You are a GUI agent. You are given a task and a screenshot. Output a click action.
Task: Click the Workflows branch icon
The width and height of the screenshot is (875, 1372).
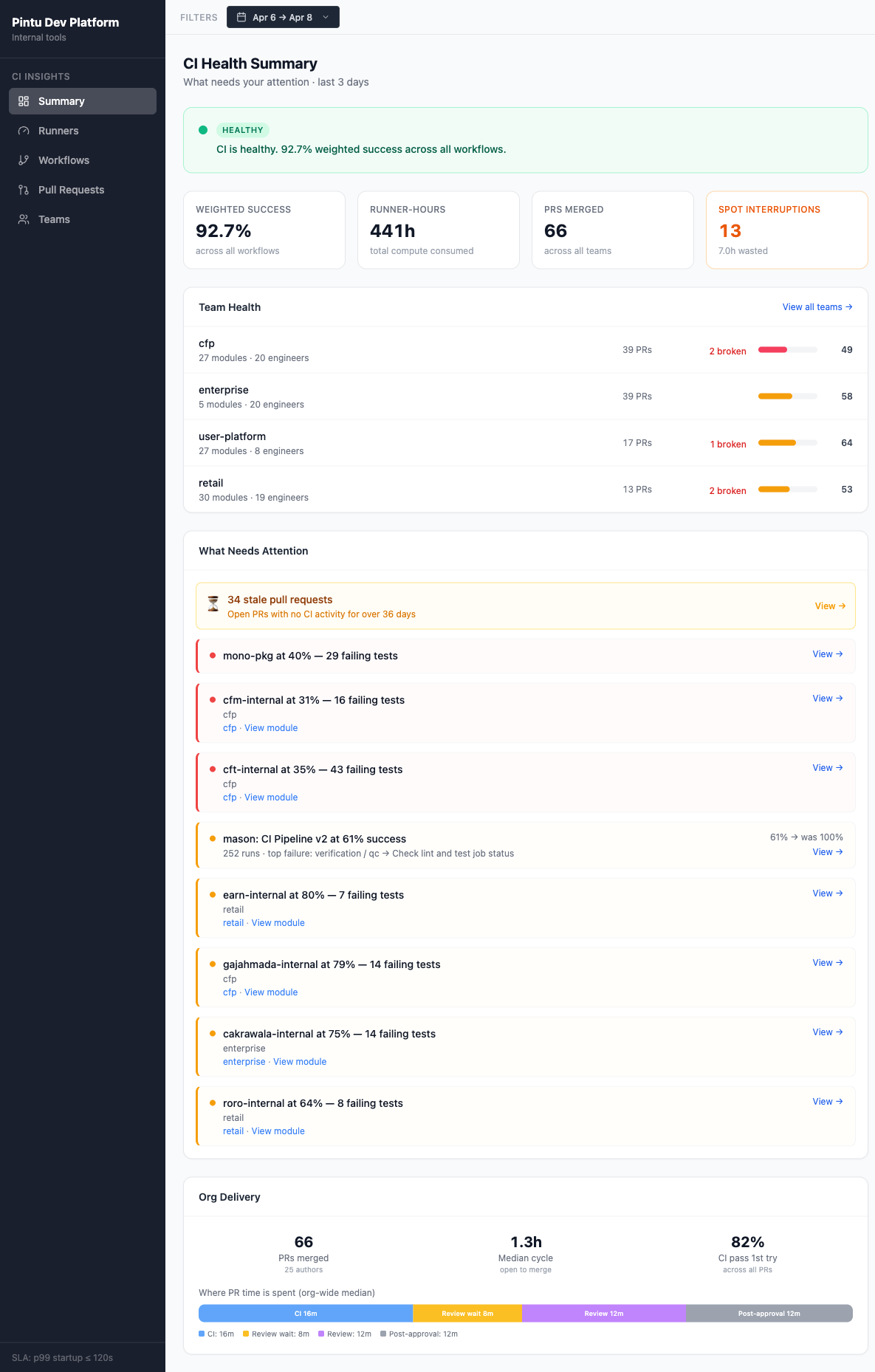tap(24, 160)
